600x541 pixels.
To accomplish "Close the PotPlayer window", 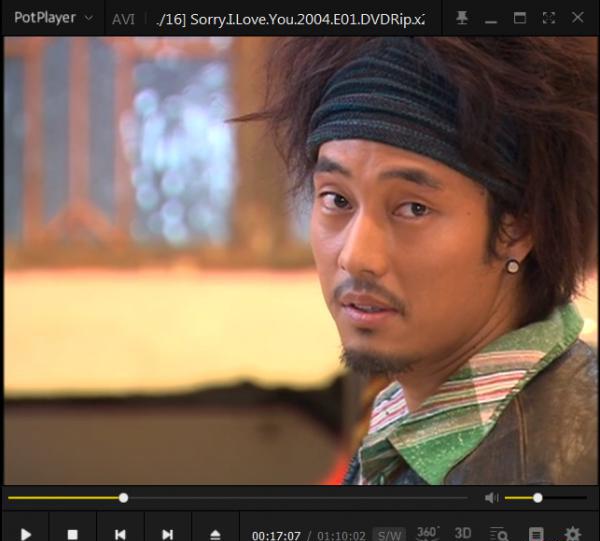I will 577,17.
